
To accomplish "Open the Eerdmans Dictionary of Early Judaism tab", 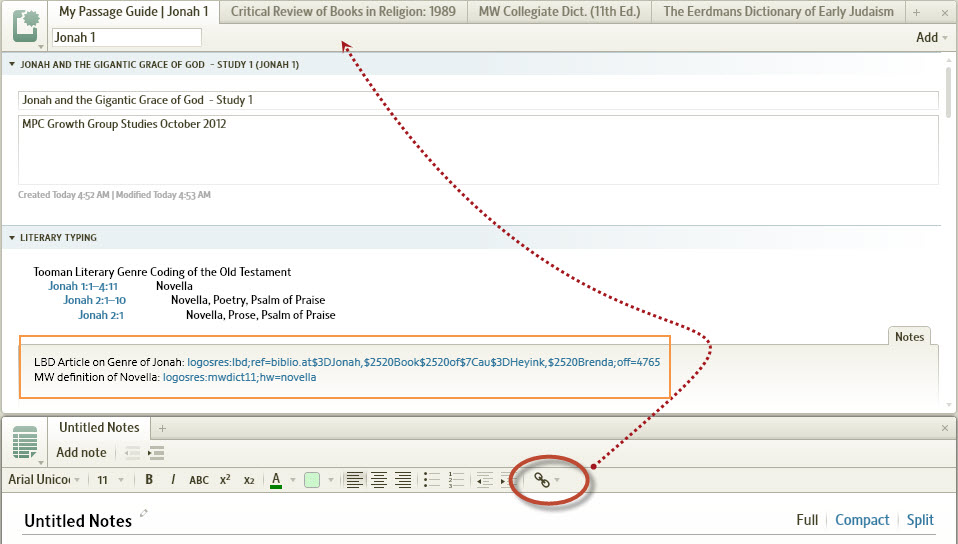I will pos(778,12).
